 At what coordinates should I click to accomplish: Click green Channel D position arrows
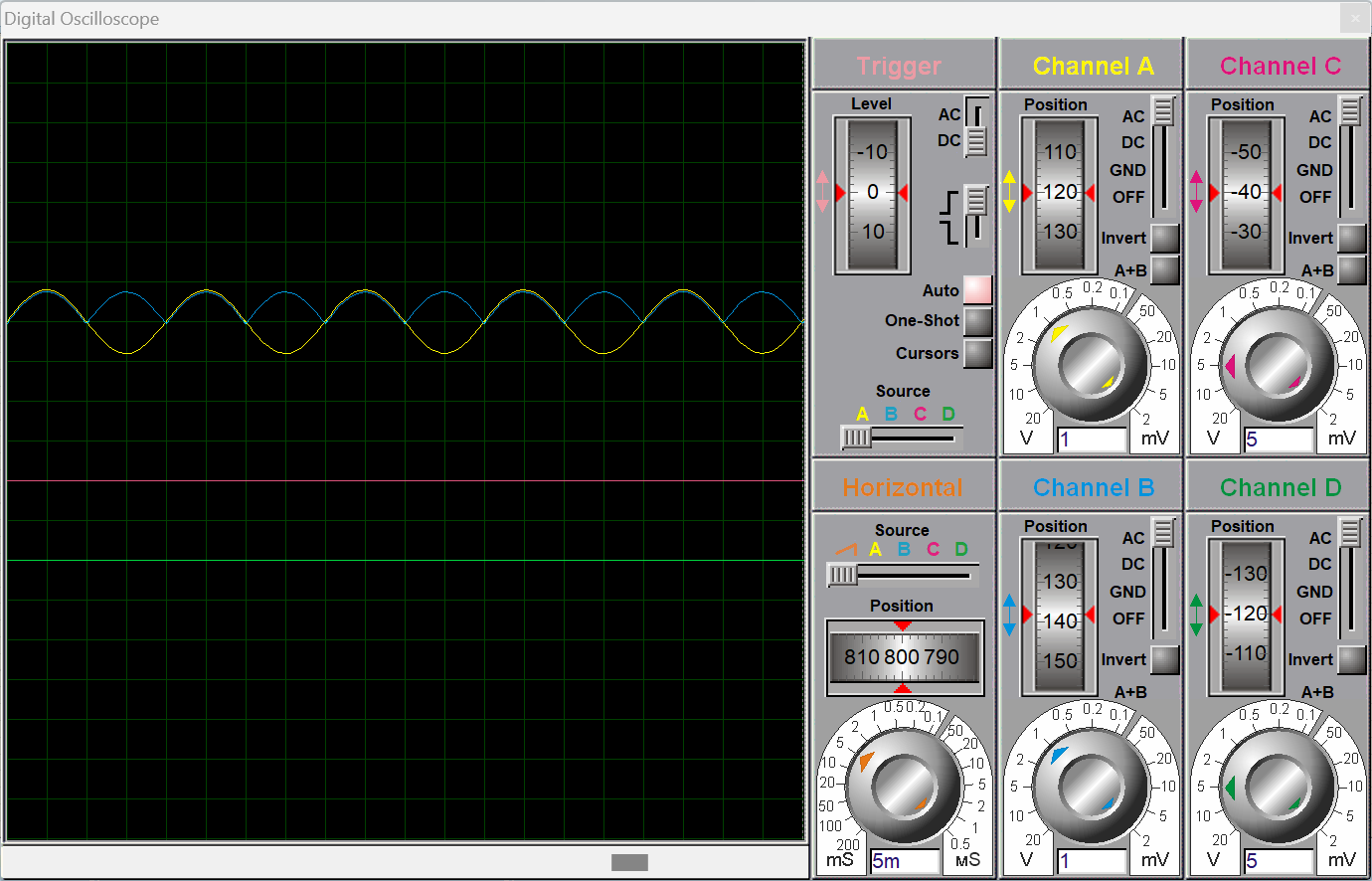coord(1196,615)
